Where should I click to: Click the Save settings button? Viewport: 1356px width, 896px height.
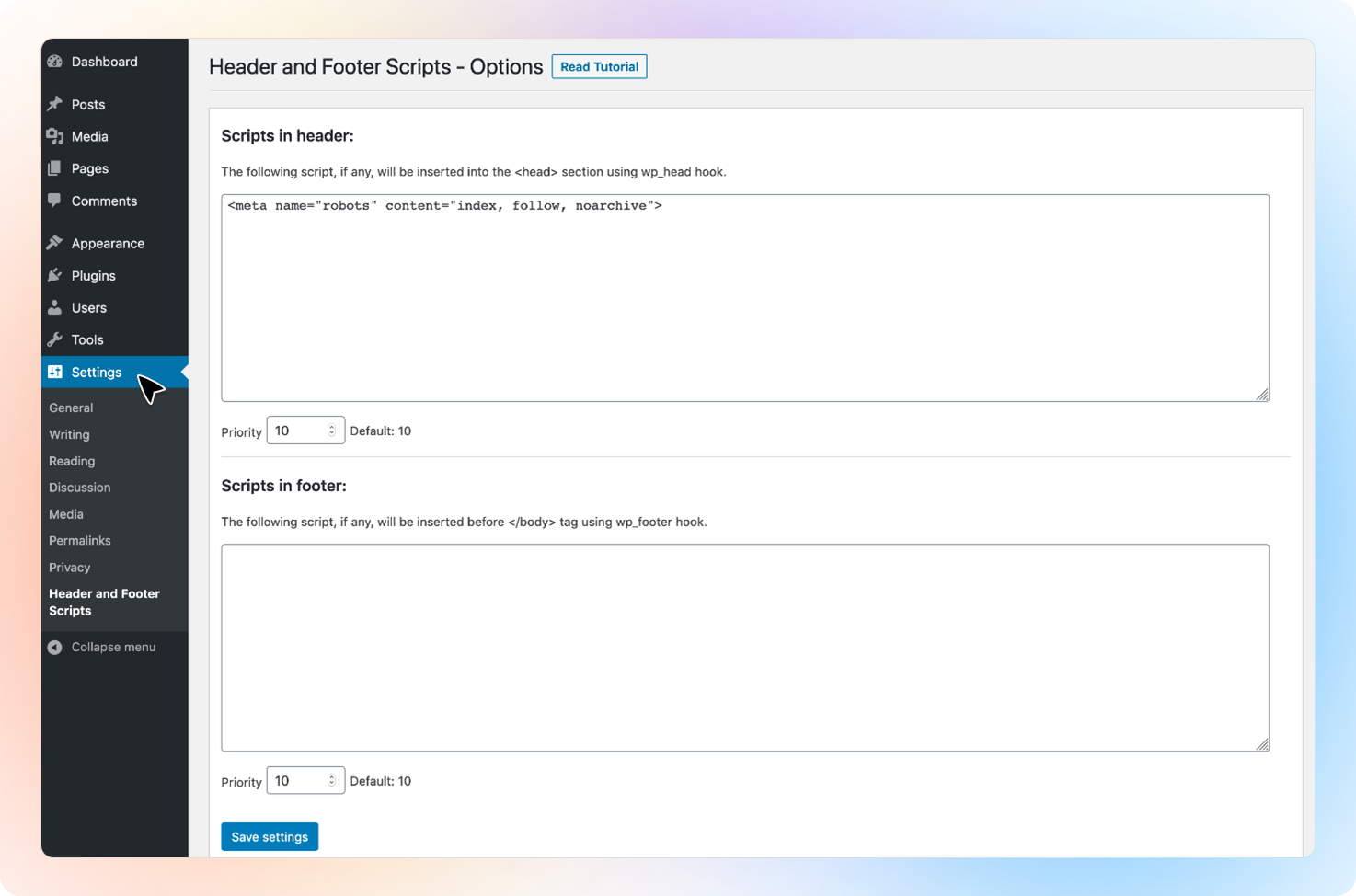coord(270,837)
